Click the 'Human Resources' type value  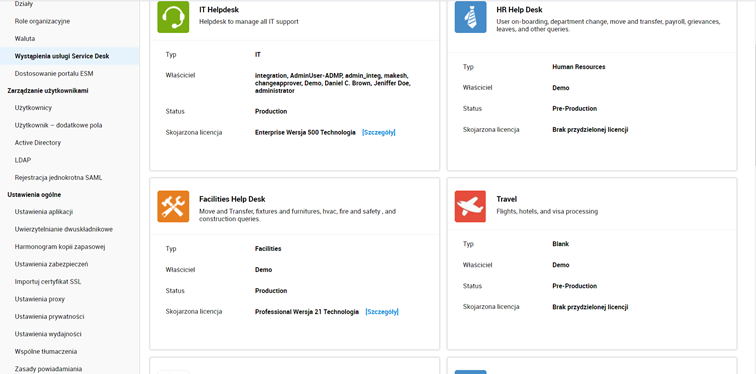(579, 67)
